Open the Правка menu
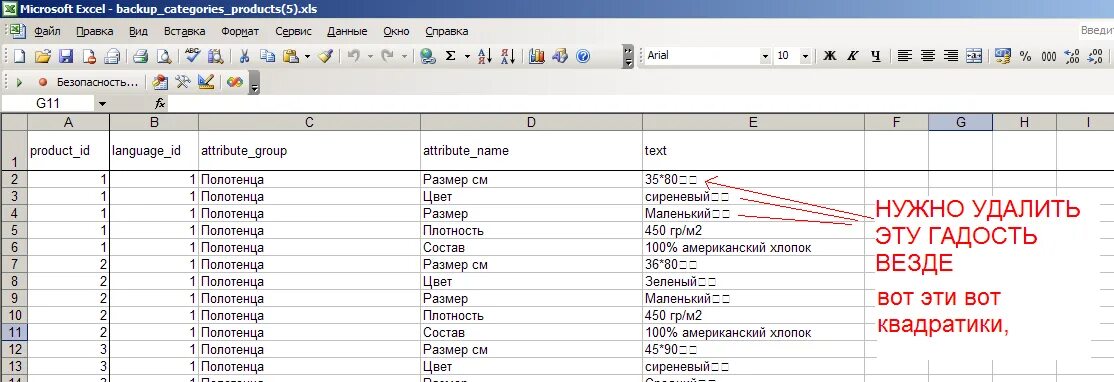The image size is (1114, 382). (94, 31)
